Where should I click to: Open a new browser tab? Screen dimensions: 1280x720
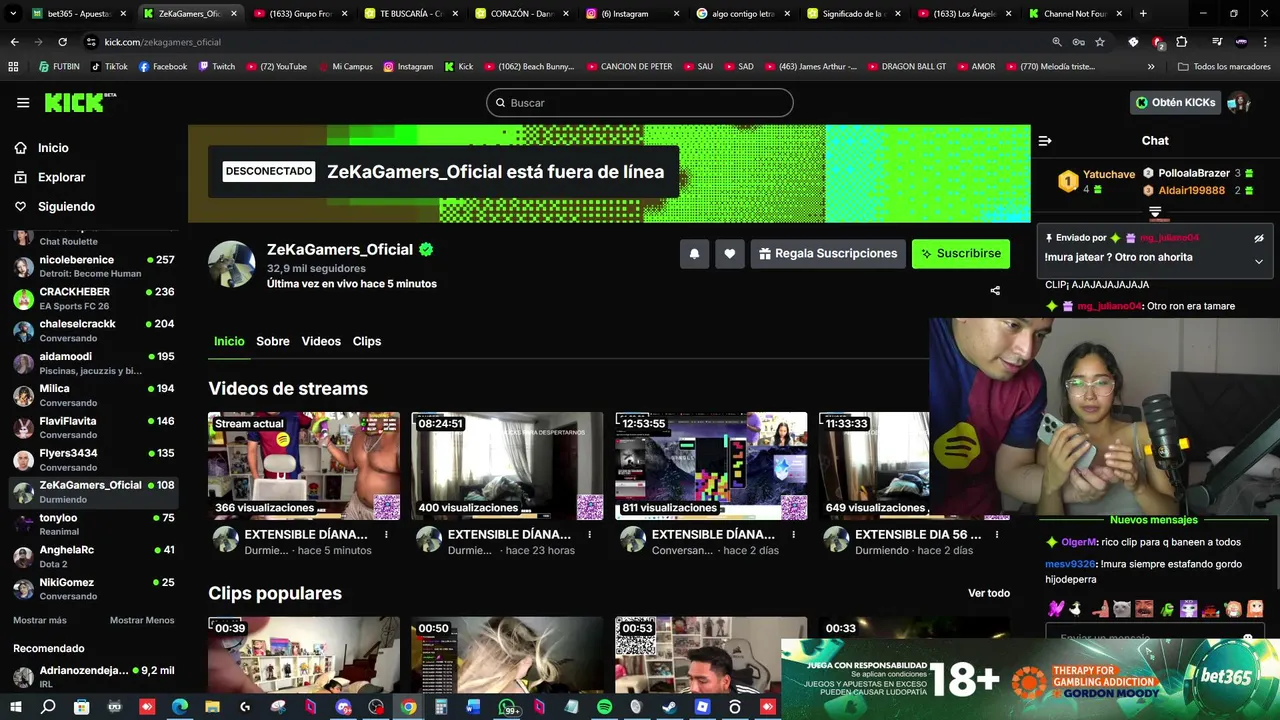click(1143, 14)
